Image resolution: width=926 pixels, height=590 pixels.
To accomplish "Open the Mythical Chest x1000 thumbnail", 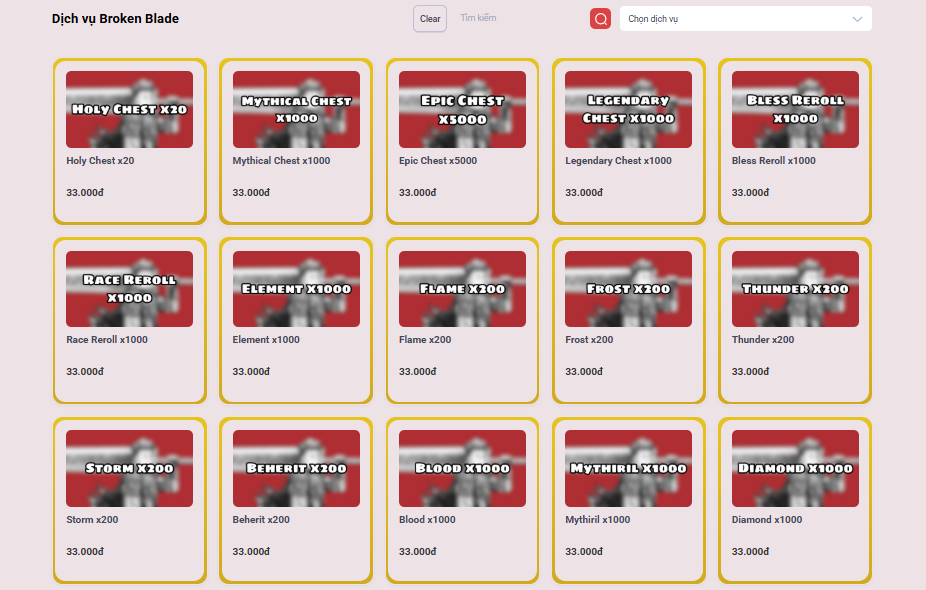I will 296,109.
